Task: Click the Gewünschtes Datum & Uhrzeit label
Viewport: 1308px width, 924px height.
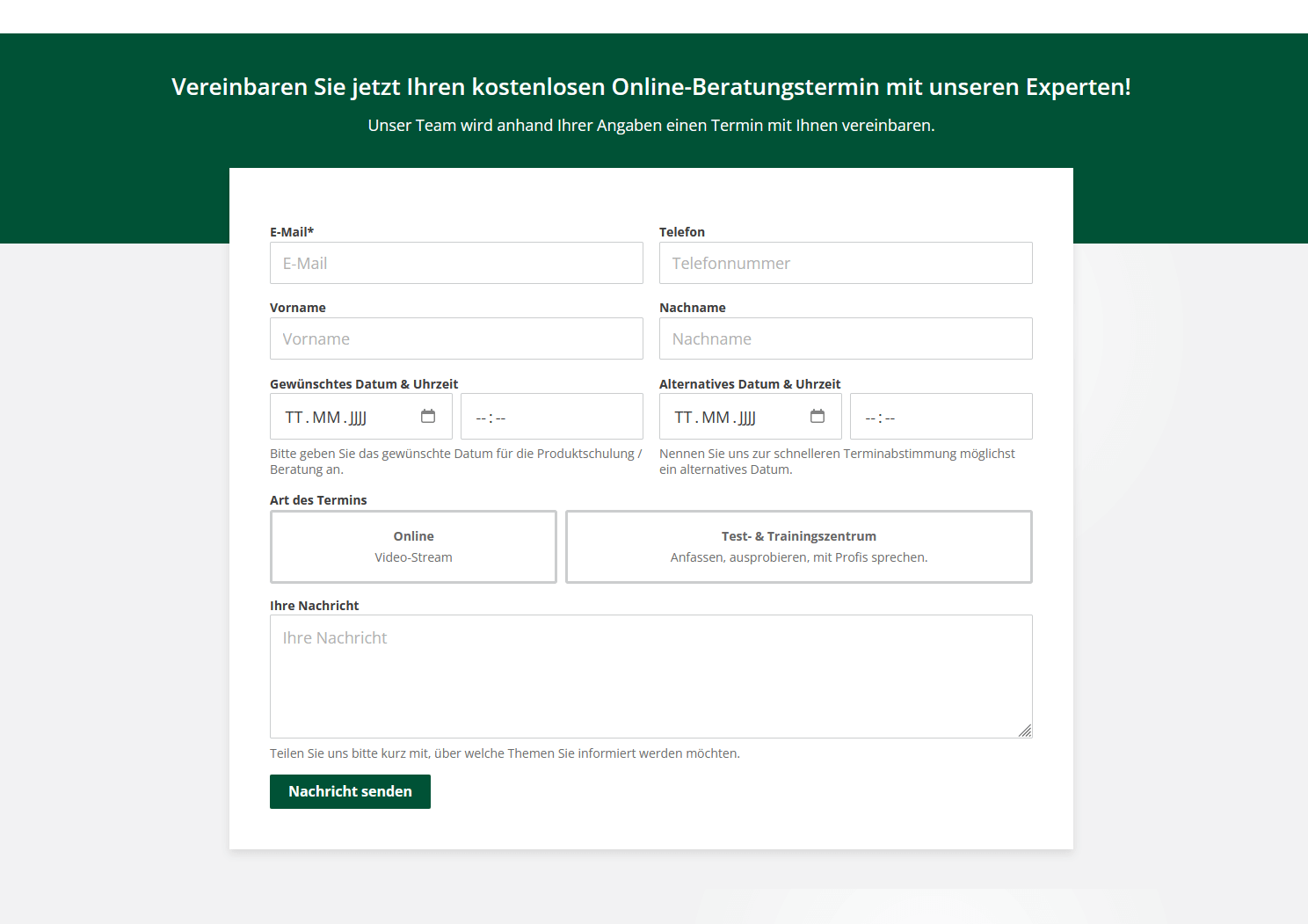Action: tap(364, 384)
